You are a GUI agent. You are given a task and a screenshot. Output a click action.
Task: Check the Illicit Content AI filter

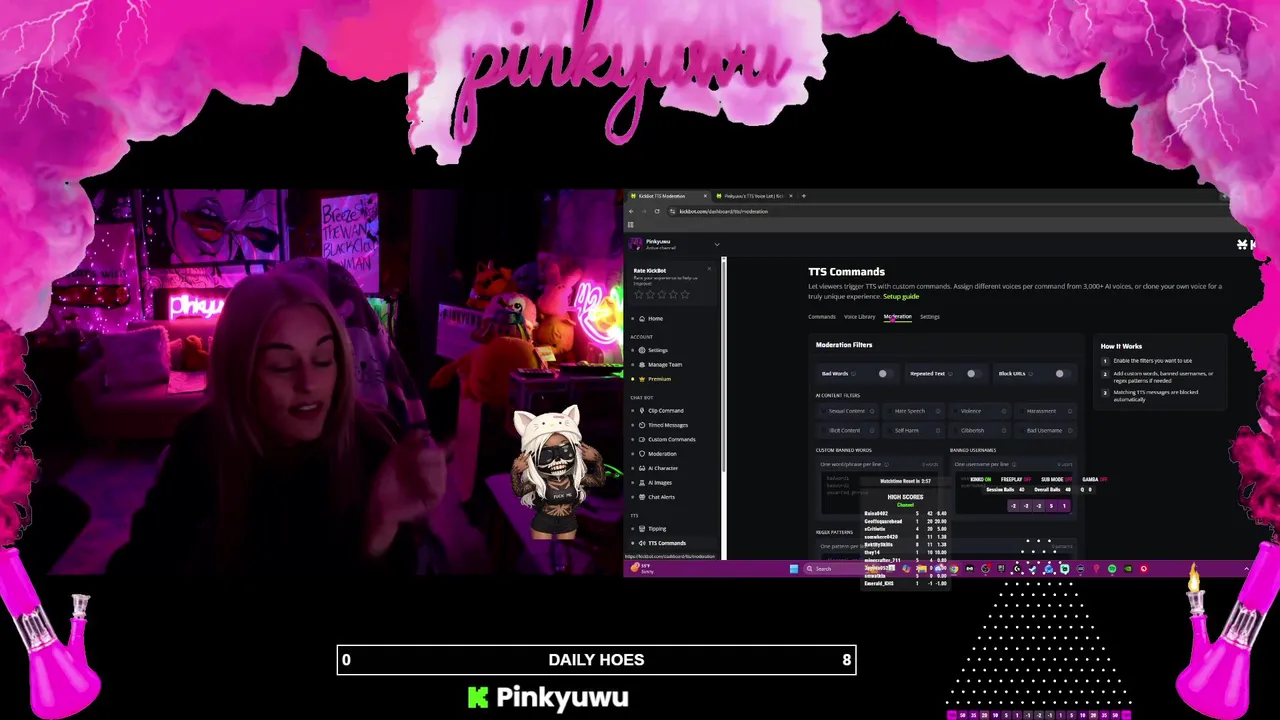[824, 431]
